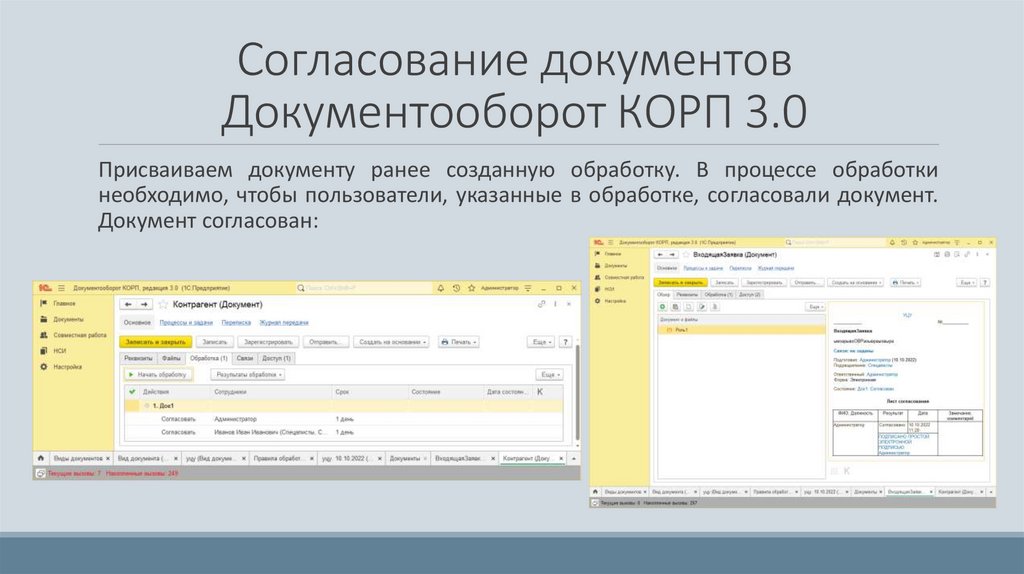
Task: Open Переписка link in Контрагент window
Action: point(236,323)
